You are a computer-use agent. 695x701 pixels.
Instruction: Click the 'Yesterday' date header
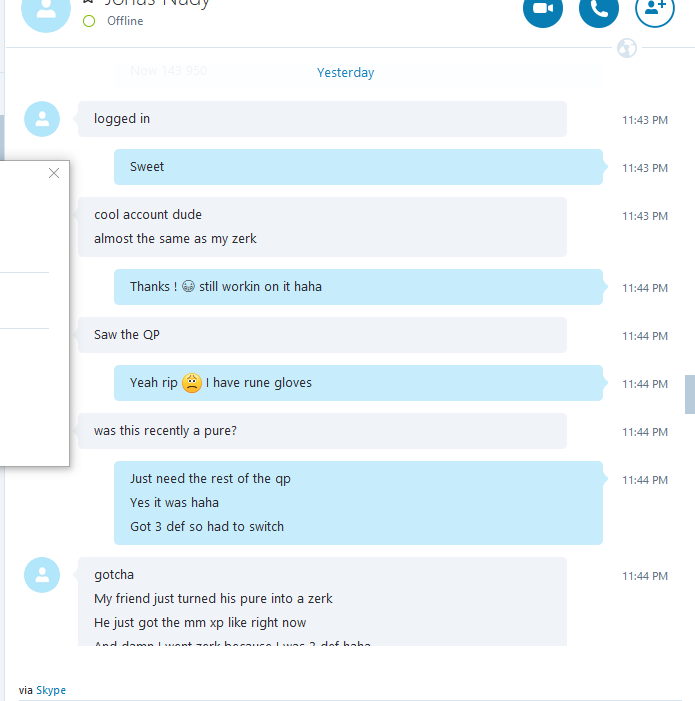coord(345,72)
